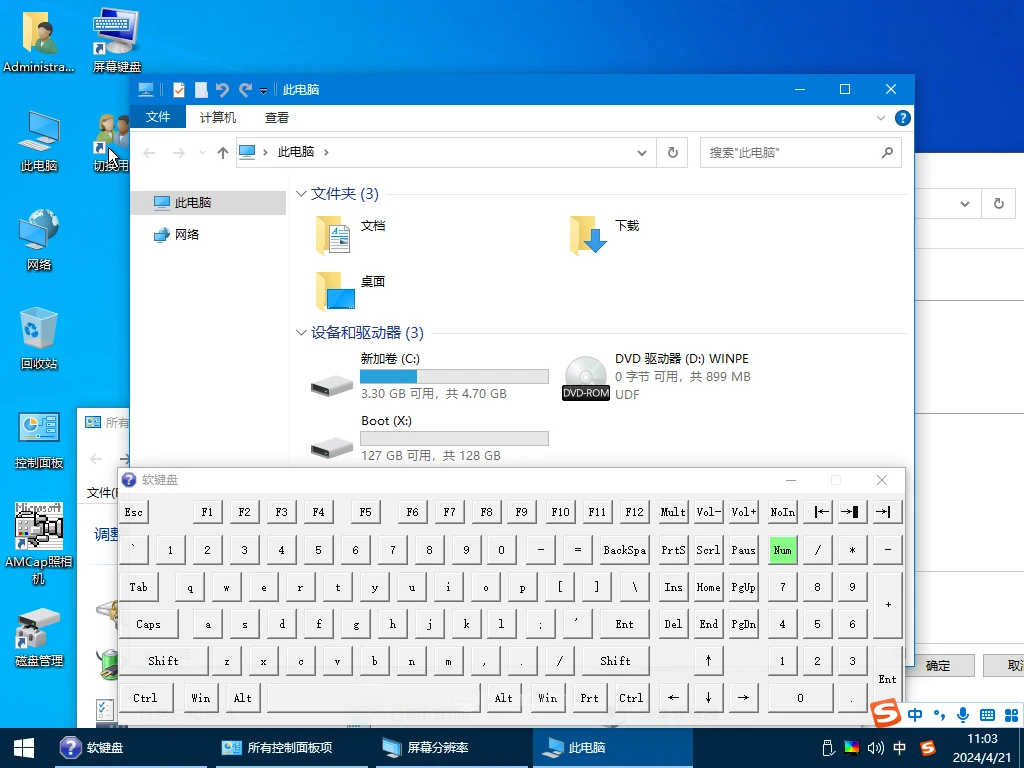Select the 此电脑 desktop icon

39,140
